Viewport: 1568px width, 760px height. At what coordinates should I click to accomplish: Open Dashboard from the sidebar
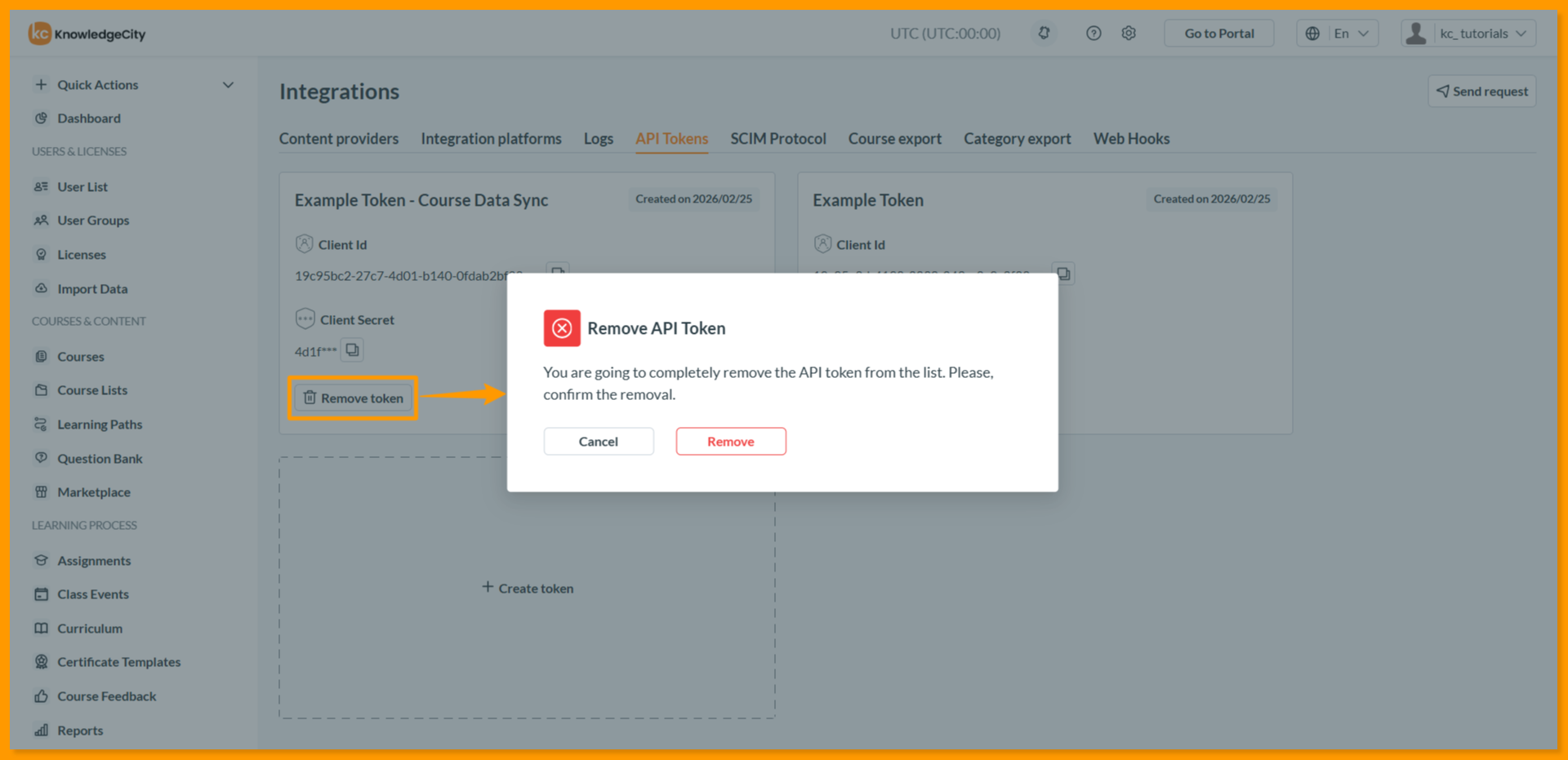click(x=89, y=118)
